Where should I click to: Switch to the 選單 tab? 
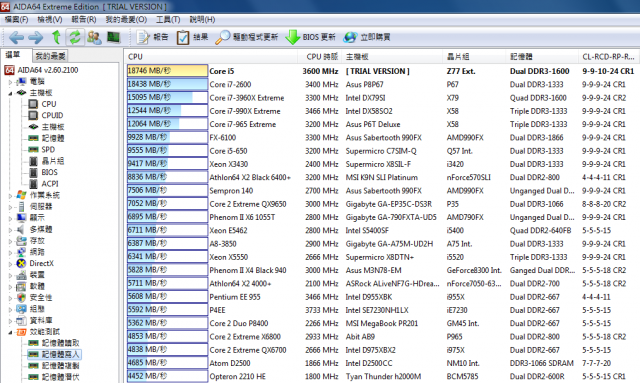[13, 55]
